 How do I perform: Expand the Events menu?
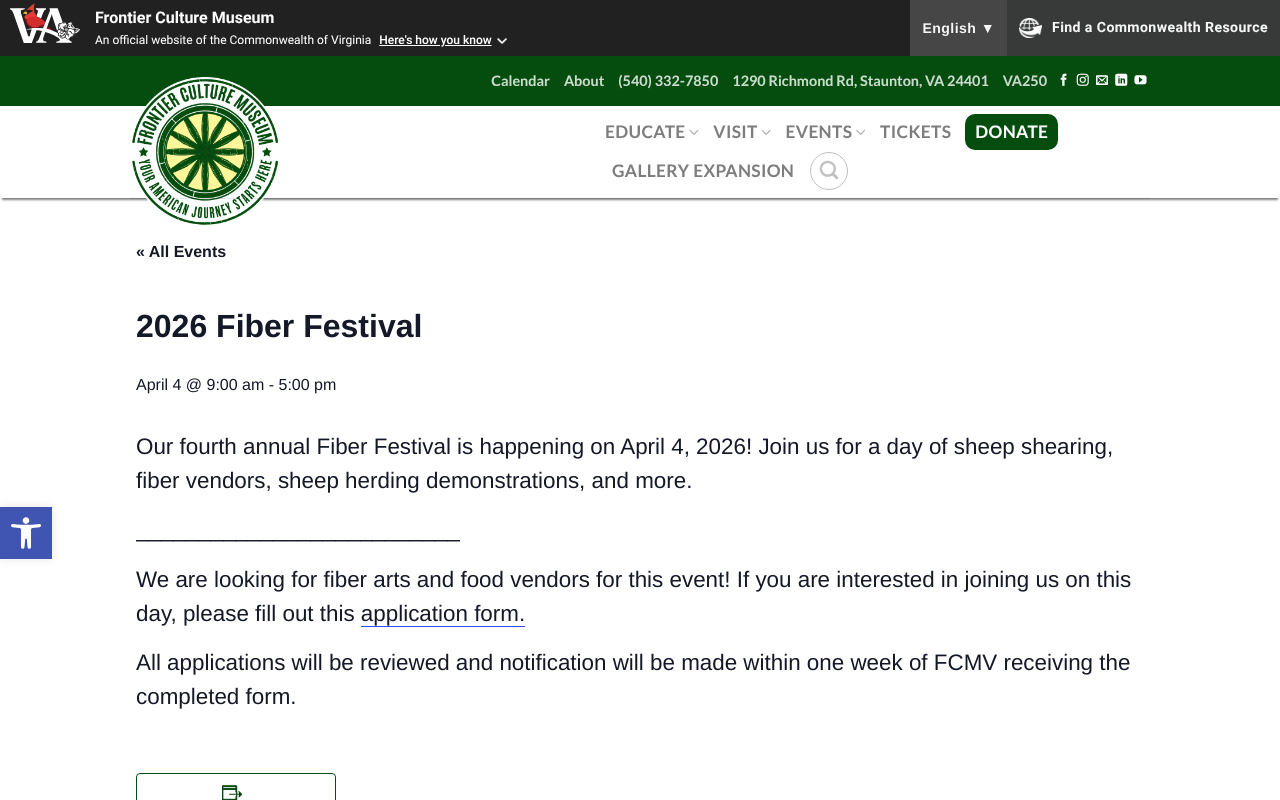(825, 132)
